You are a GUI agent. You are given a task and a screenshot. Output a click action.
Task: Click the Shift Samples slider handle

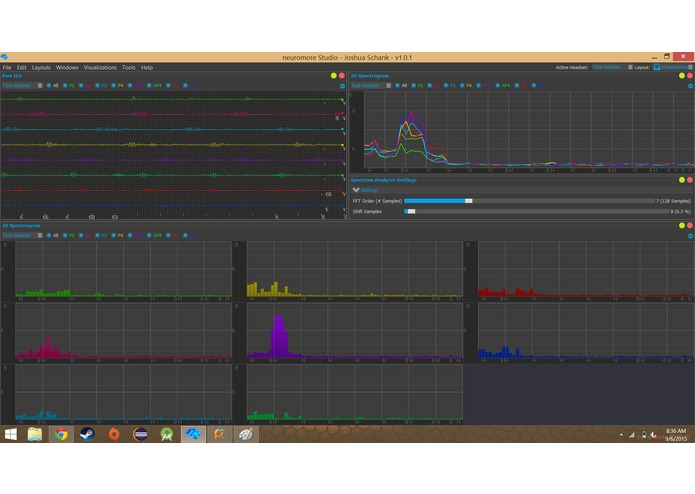click(411, 211)
